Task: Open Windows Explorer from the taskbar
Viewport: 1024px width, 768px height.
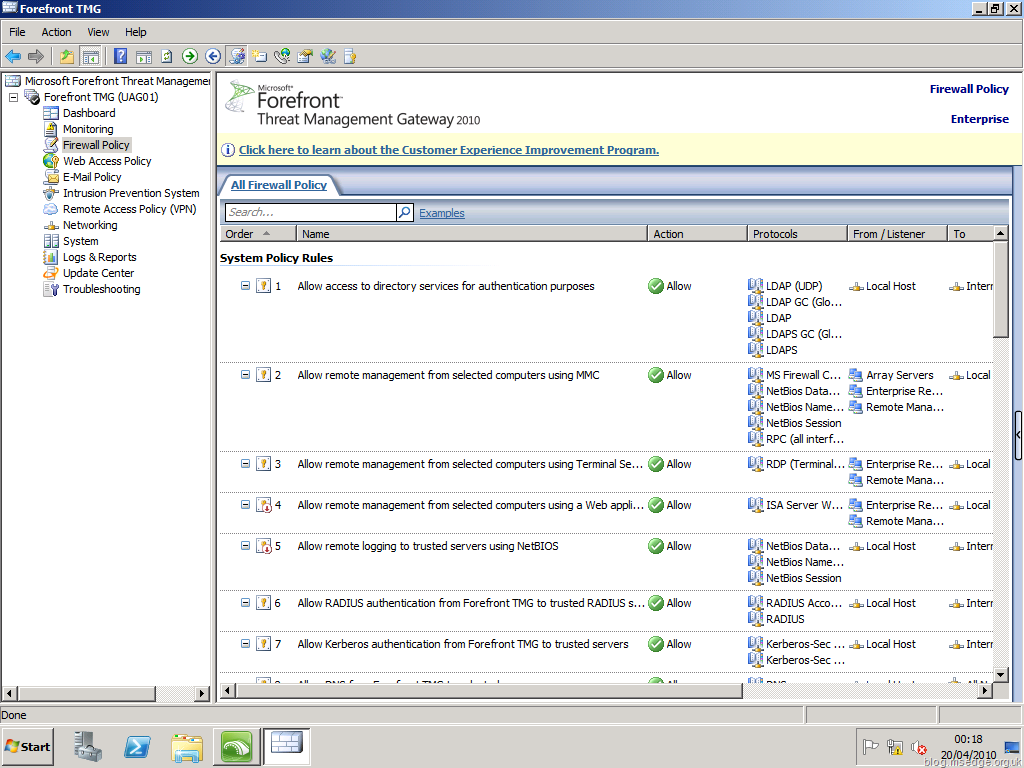Action: pos(187,746)
